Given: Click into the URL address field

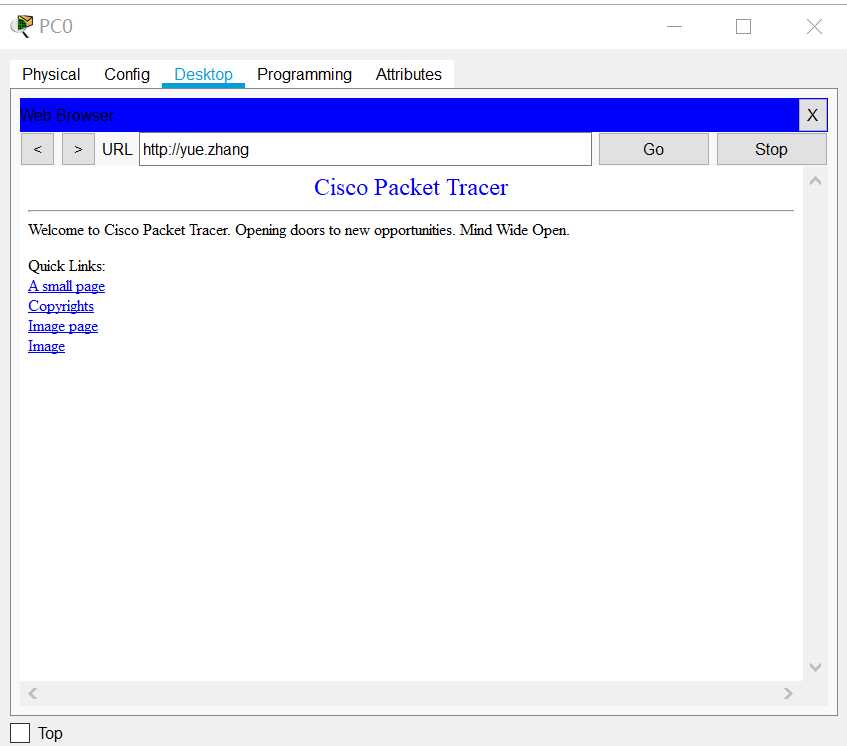Looking at the screenshot, I should 365,149.
